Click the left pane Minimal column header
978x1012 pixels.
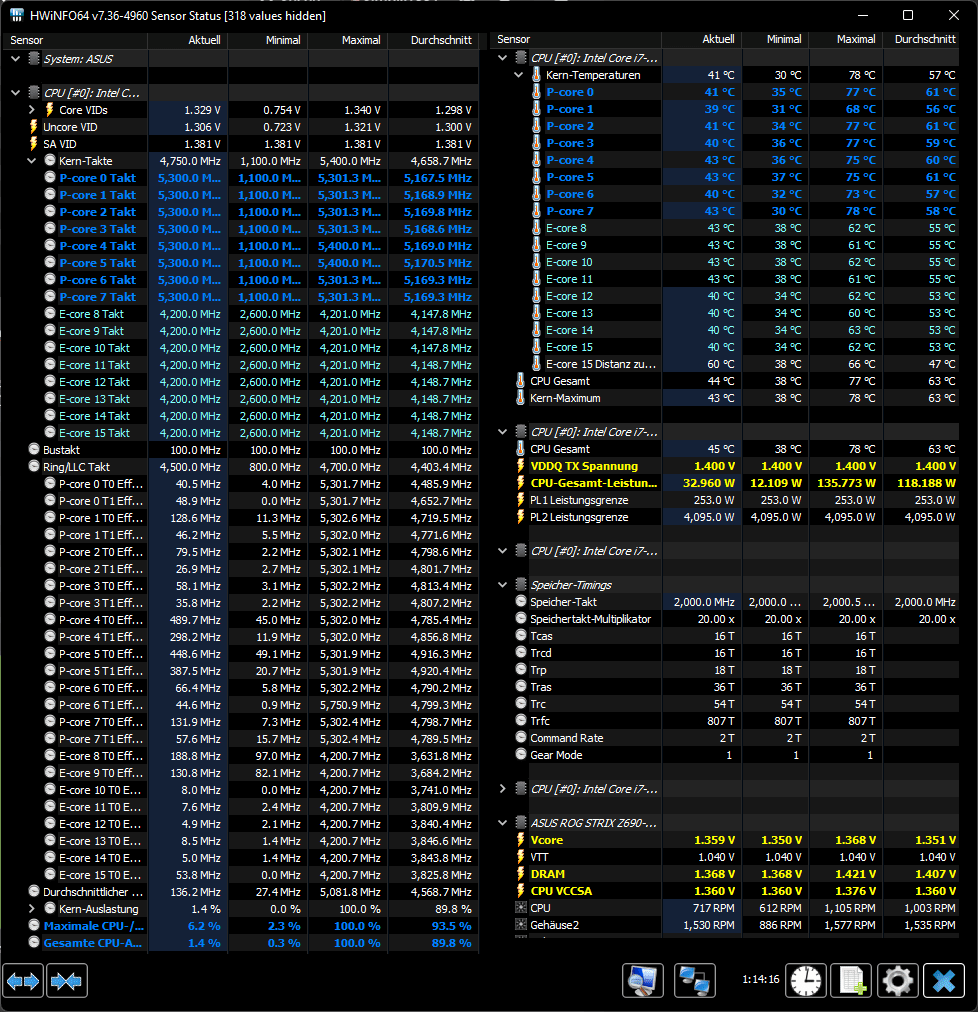pyautogui.click(x=268, y=40)
